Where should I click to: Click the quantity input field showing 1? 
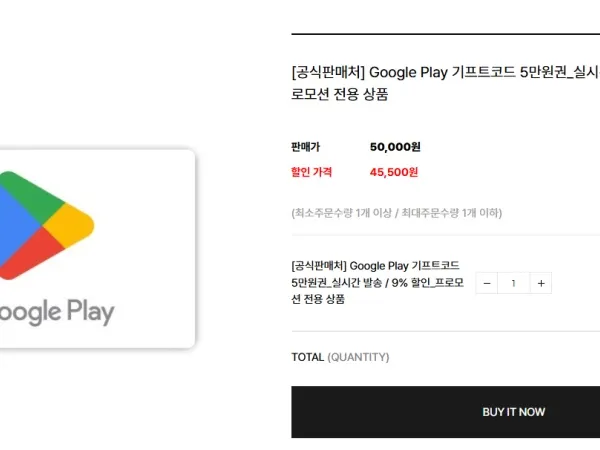pos(514,283)
